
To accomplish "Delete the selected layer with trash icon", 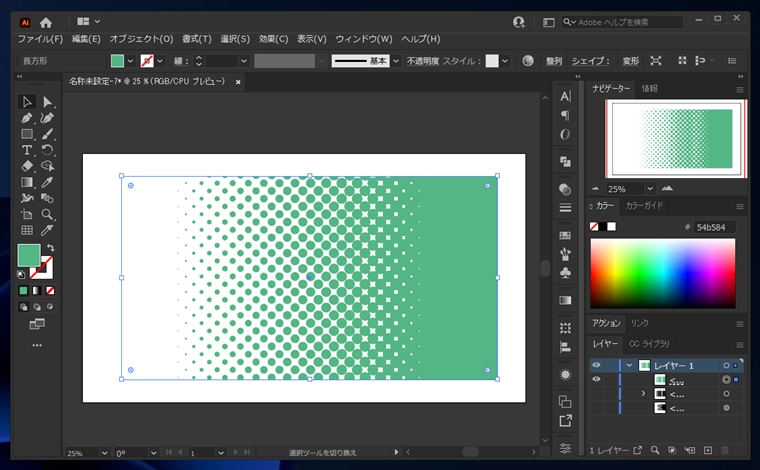I will 725,450.
